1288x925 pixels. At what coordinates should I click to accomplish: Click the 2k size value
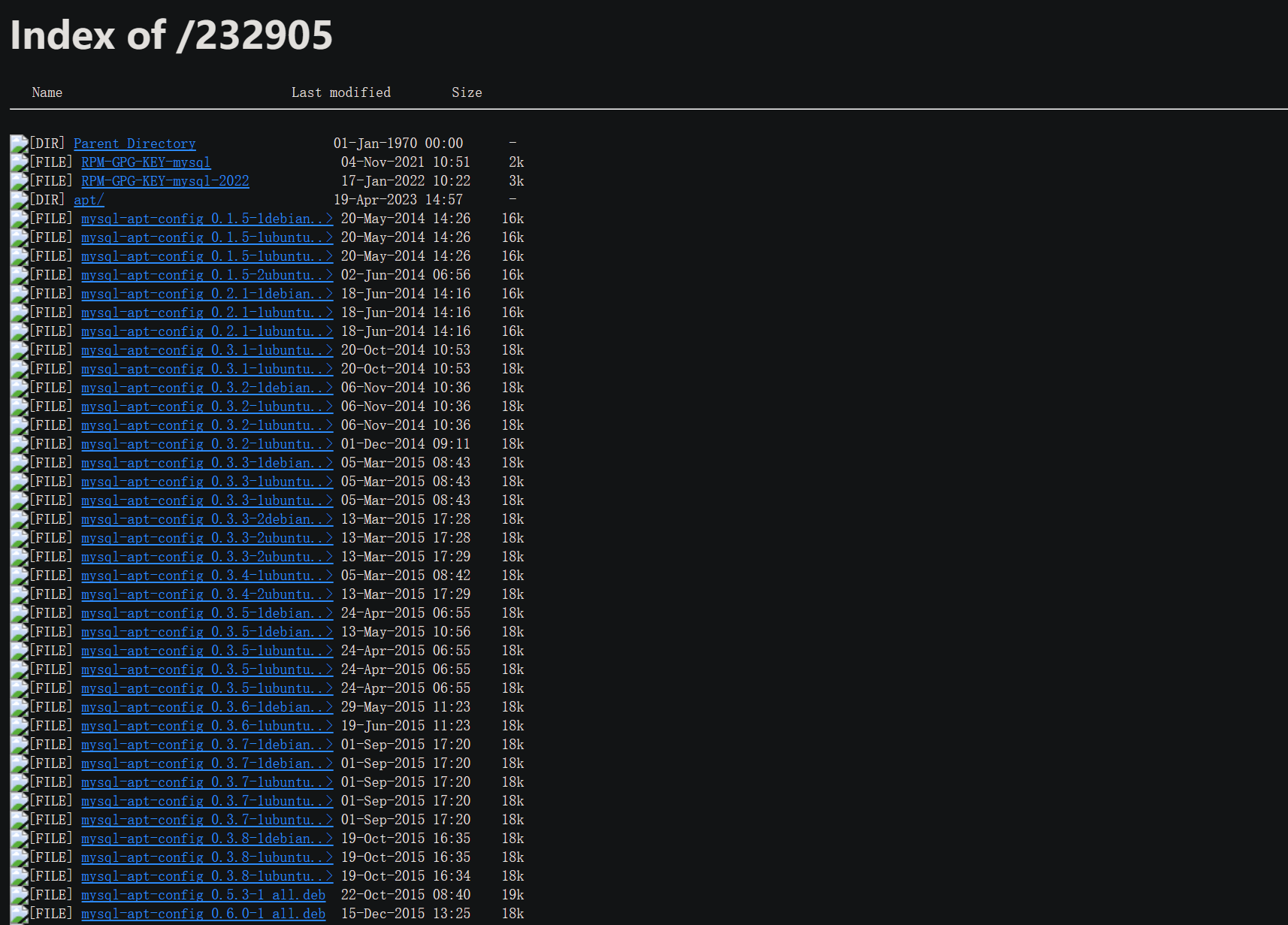pyautogui.click(x=516, y=162)
